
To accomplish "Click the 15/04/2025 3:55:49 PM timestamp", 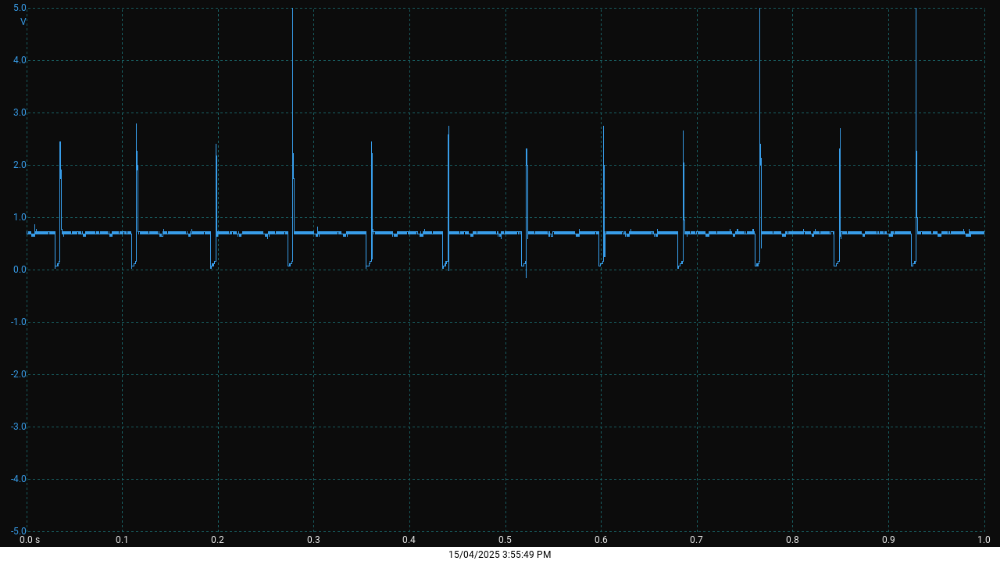I will [x=500, y=554].
